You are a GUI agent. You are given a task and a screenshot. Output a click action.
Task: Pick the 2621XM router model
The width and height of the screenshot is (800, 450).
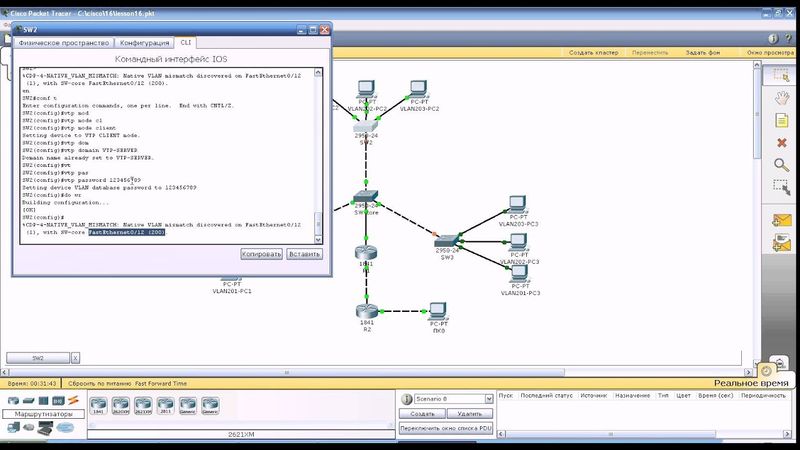[143, 406]
